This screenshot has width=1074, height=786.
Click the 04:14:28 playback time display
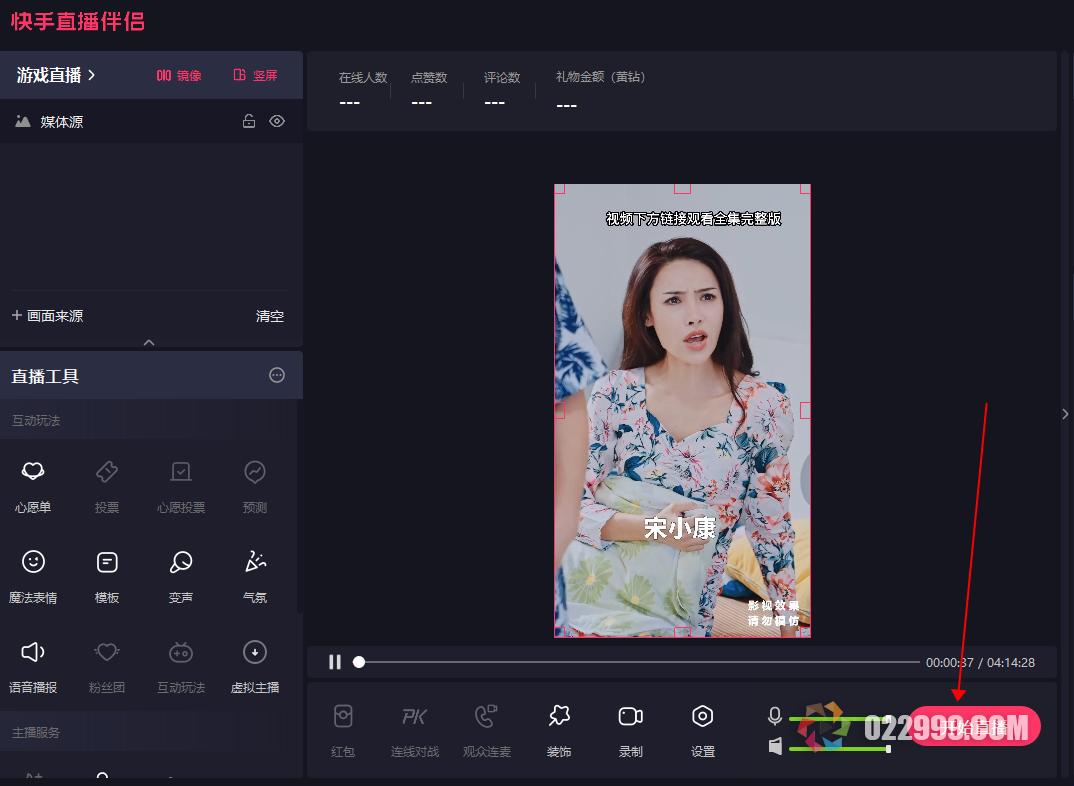1011,663
